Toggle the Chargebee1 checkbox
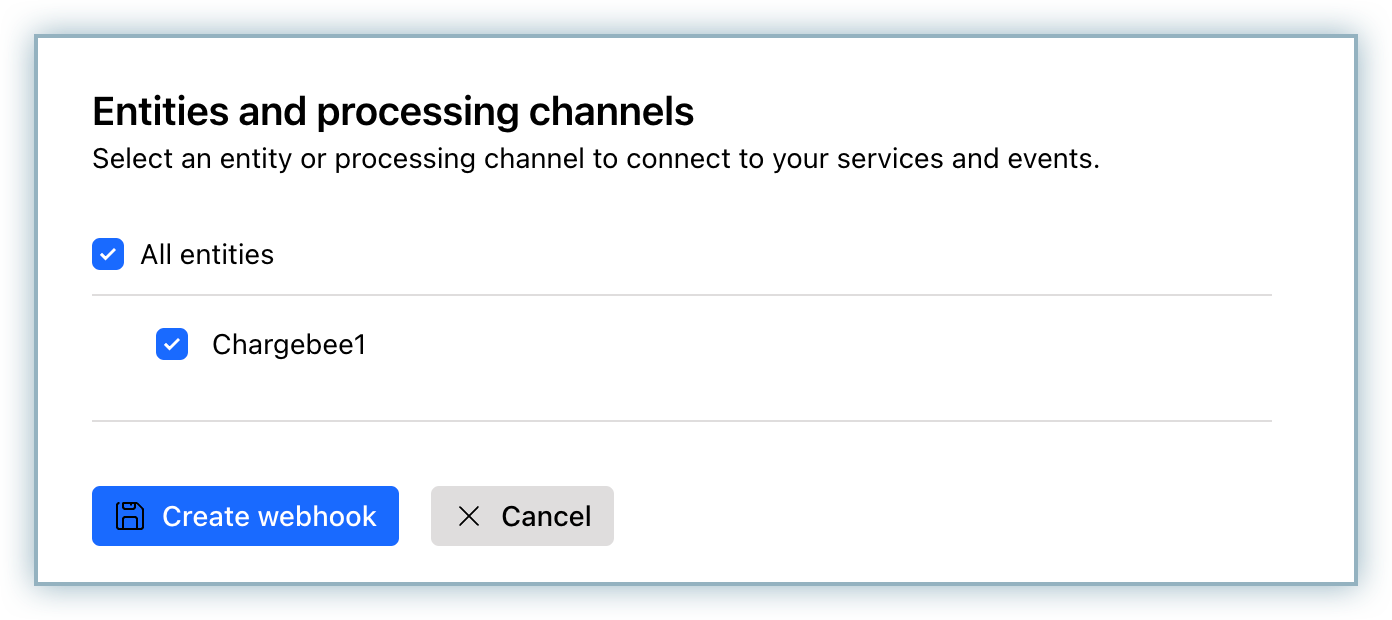Viewport: 1392px width, 620px height. tap(172, 345)
